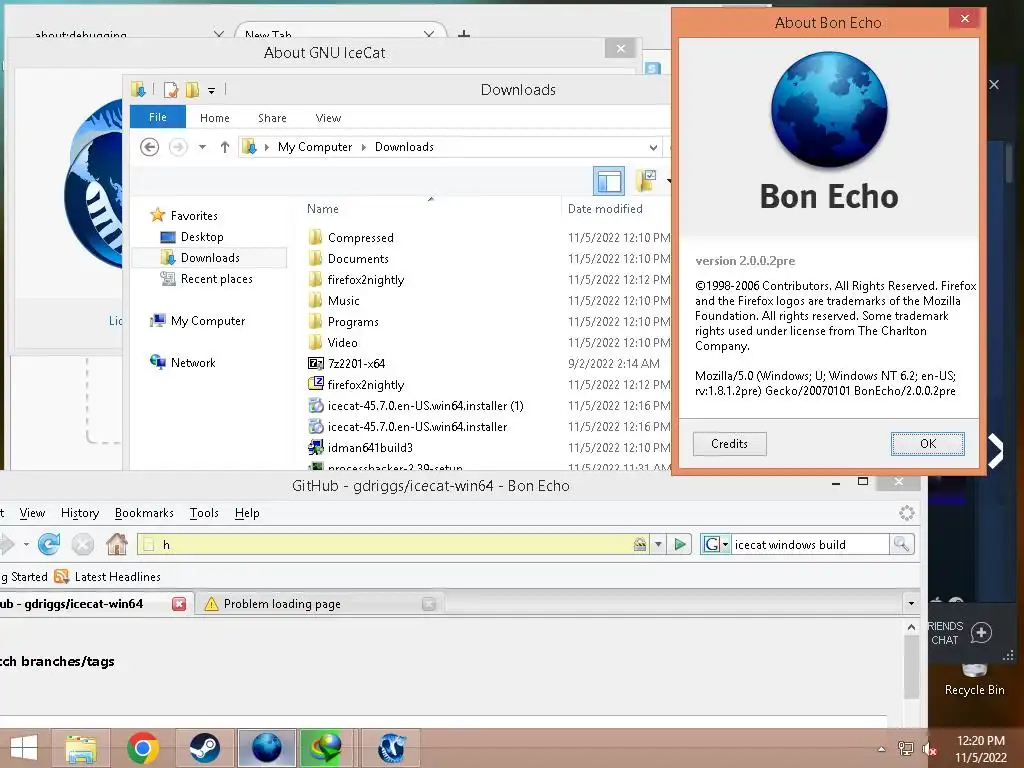The height and width of the screenshot is (768, 1024).
Task: Click Credits in About Bon Echo dialog
Action: 729,443
